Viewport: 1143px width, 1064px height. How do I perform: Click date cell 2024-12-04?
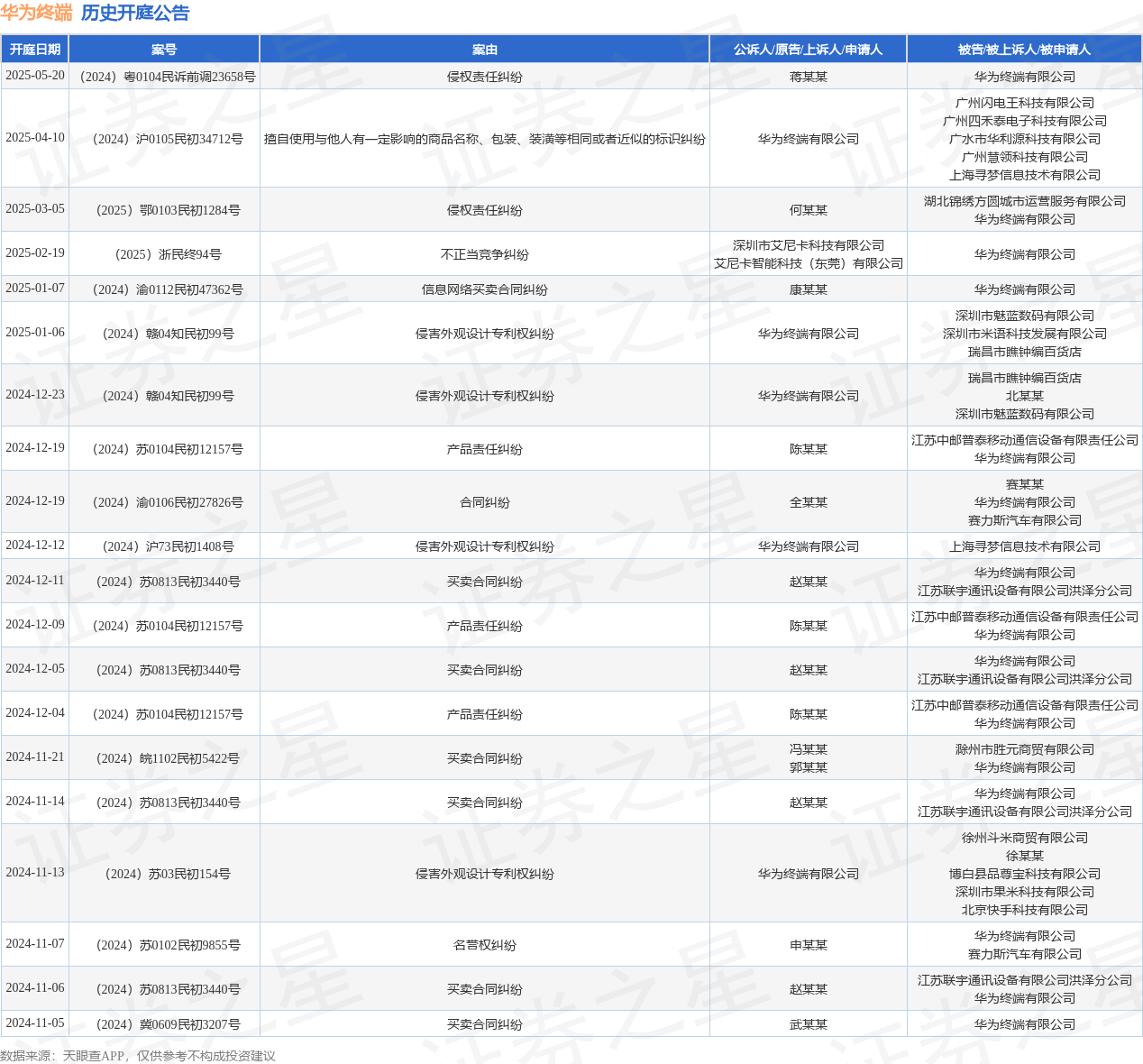click(35, 713)
